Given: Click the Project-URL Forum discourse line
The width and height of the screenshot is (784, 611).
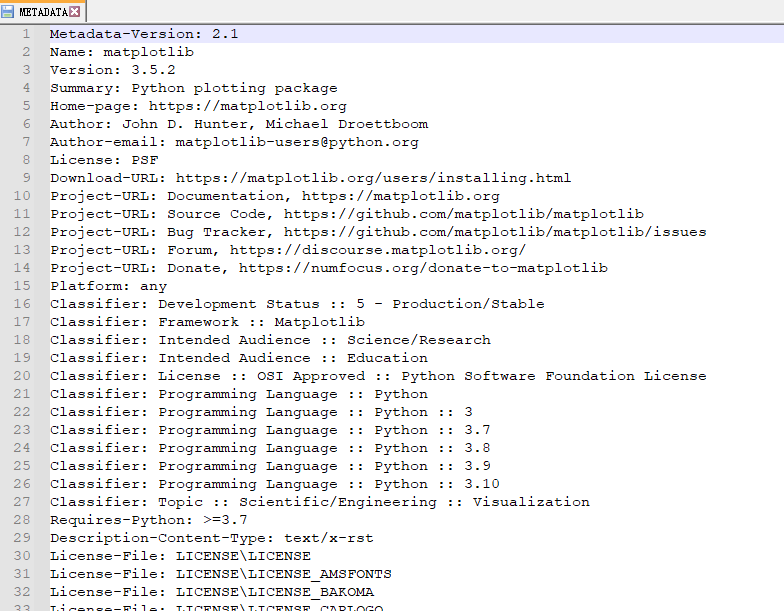Looking at the screenshot, I should (288, 250).
